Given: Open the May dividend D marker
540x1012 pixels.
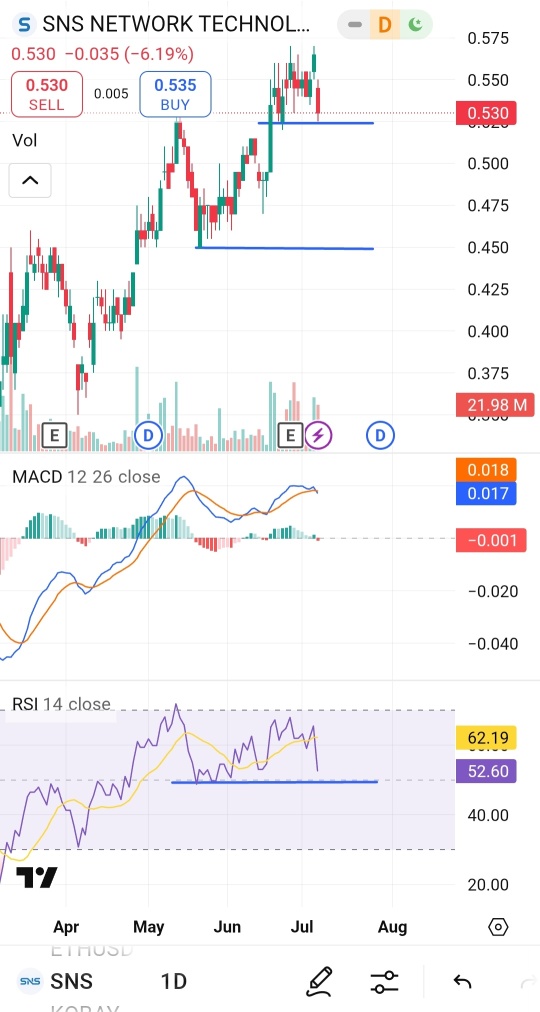Looking at the screenshot, I should [148, 436].
